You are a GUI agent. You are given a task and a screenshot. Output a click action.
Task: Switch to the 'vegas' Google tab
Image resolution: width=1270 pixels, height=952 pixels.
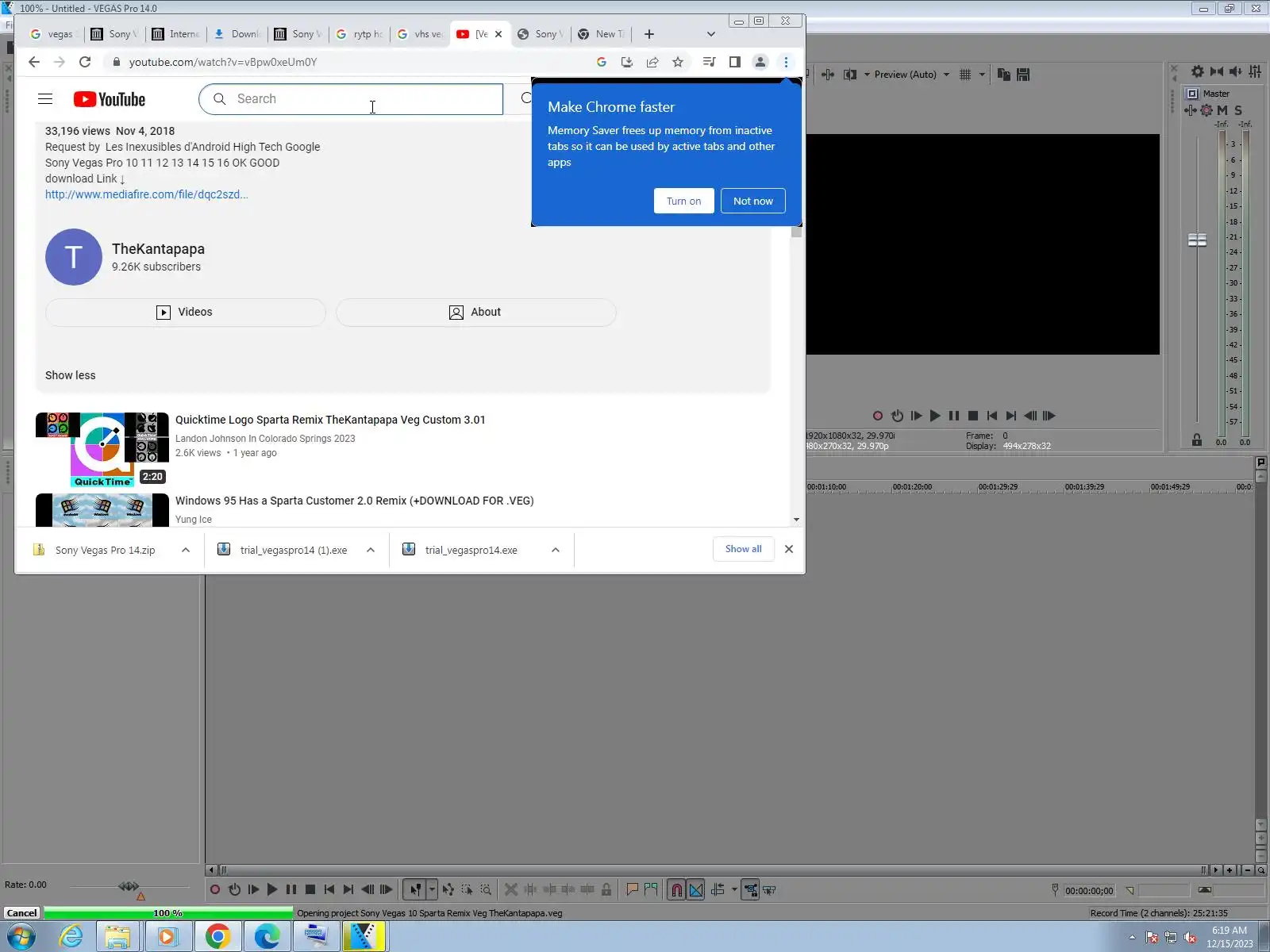point(53,34)
